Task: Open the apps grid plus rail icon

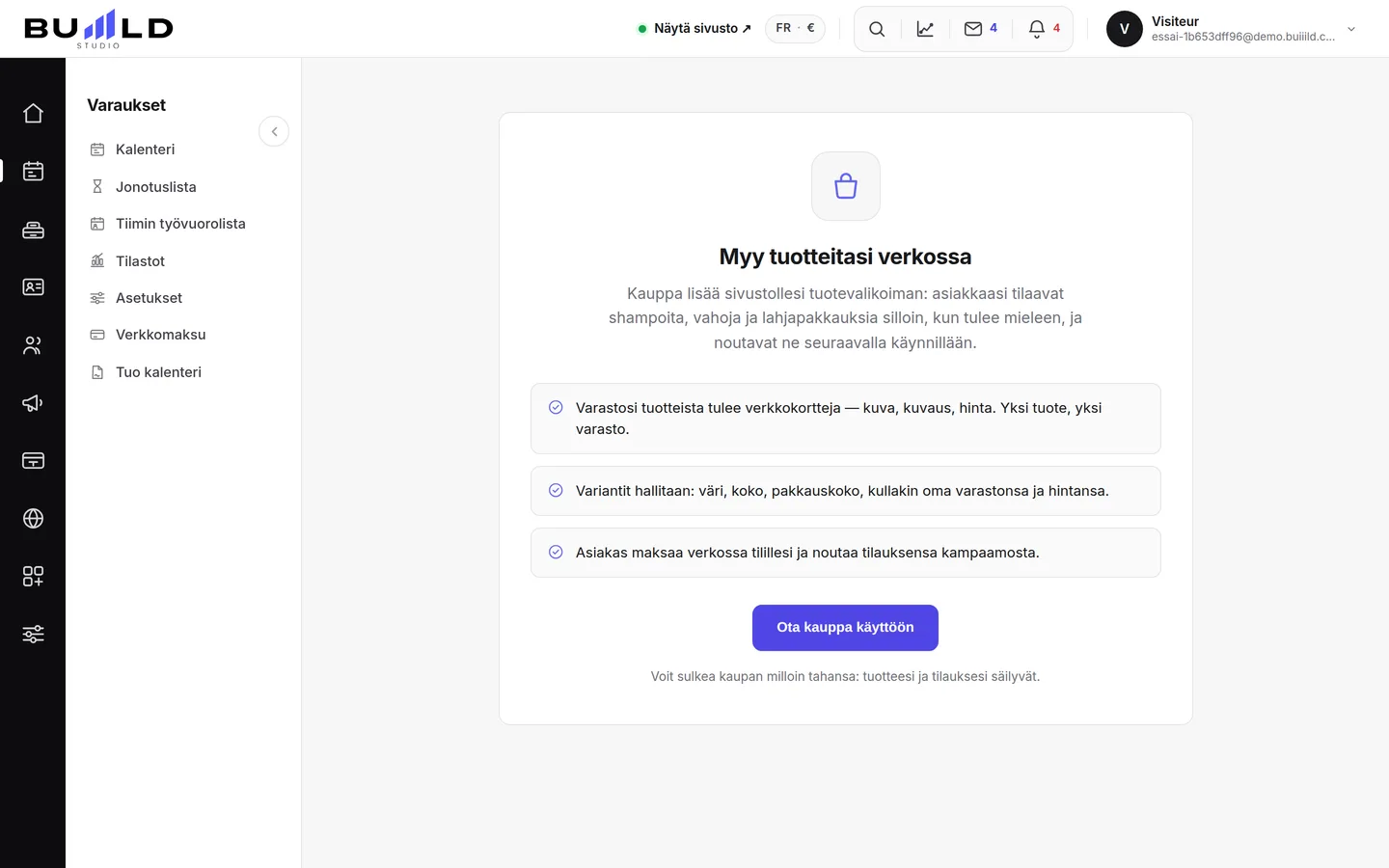Action: click(33, 577)
